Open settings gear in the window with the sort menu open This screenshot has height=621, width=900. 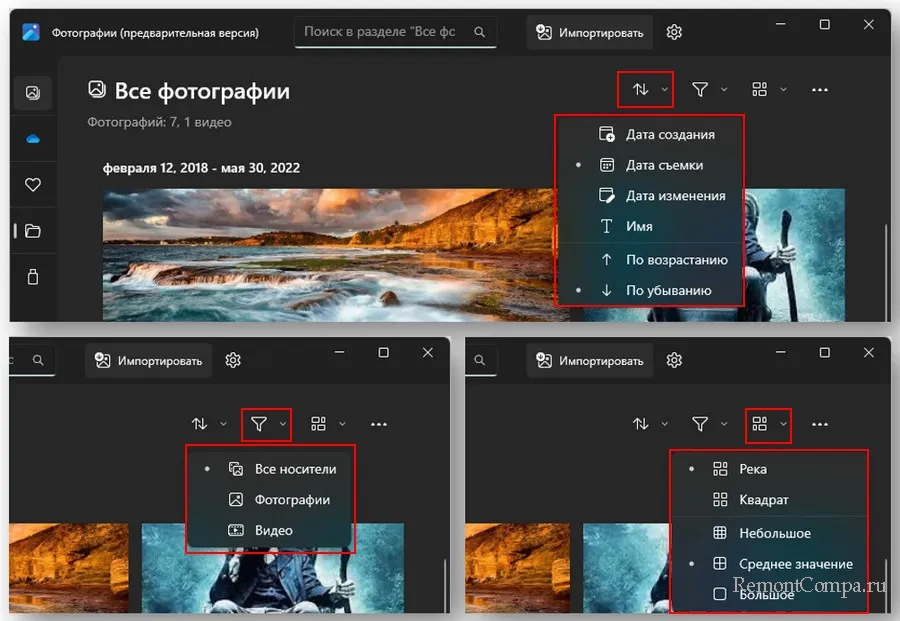pos(674,32)
